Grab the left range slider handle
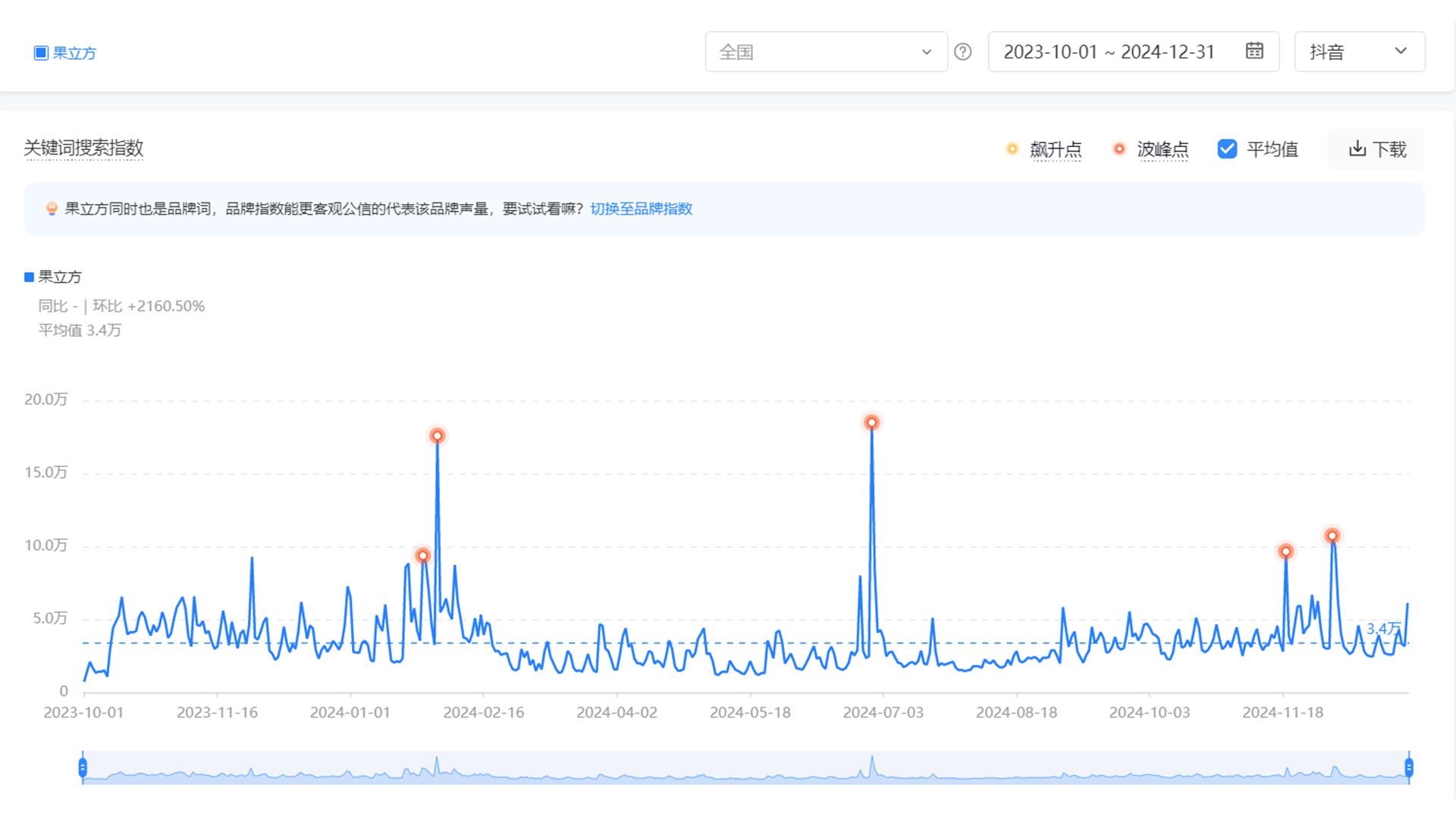This screenshot has height=819, width=1456. pyautogui.click(x=83, y=768)
